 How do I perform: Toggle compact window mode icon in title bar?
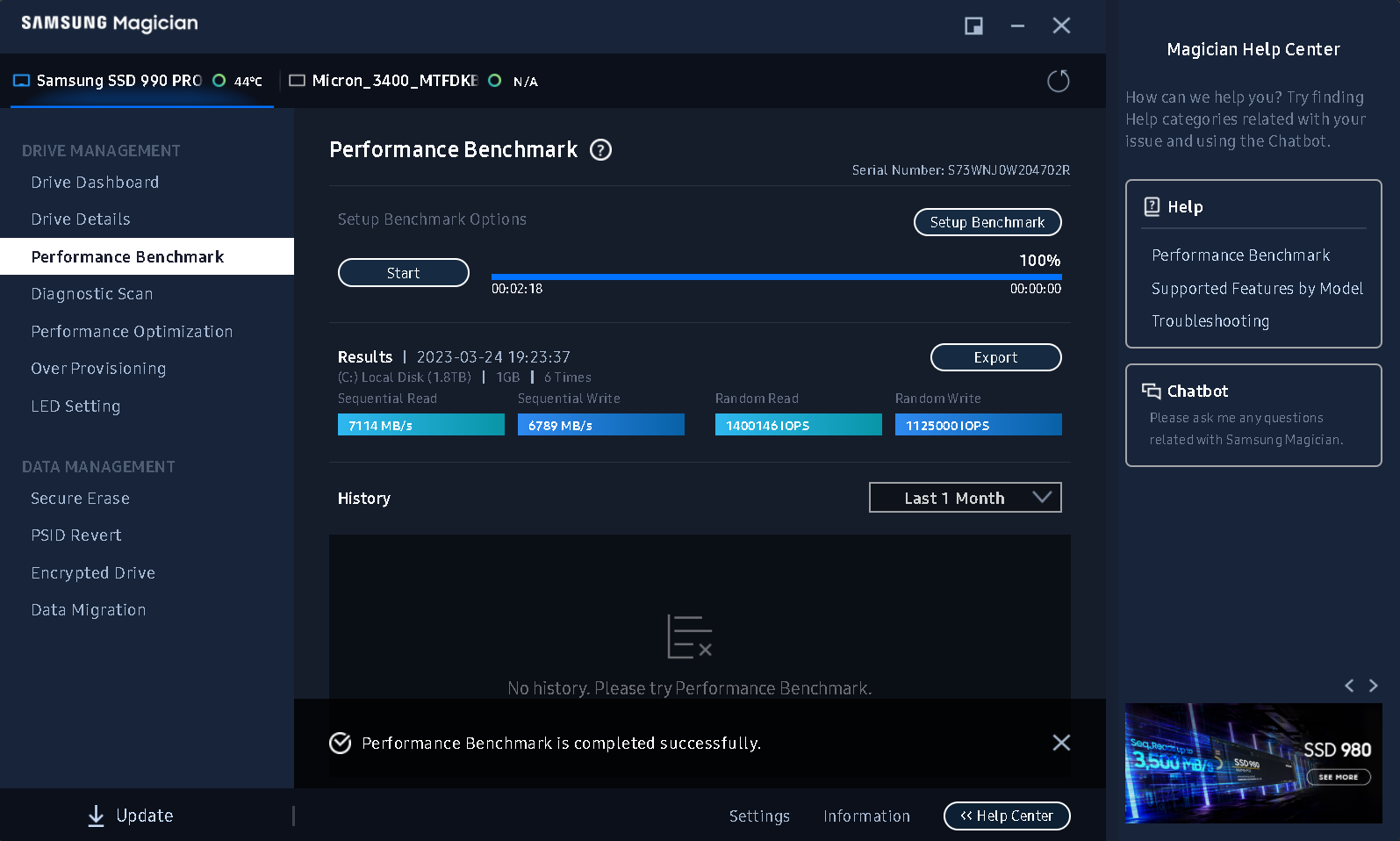coord(973,25)
